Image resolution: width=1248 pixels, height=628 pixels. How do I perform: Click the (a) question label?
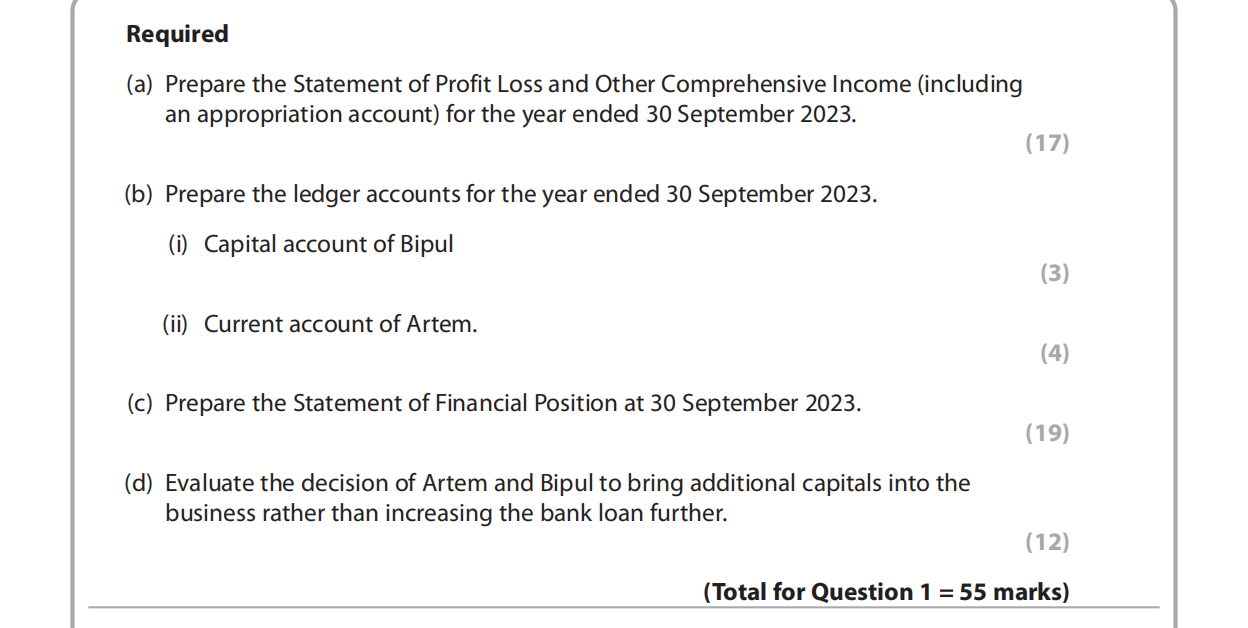coord(139,84)
